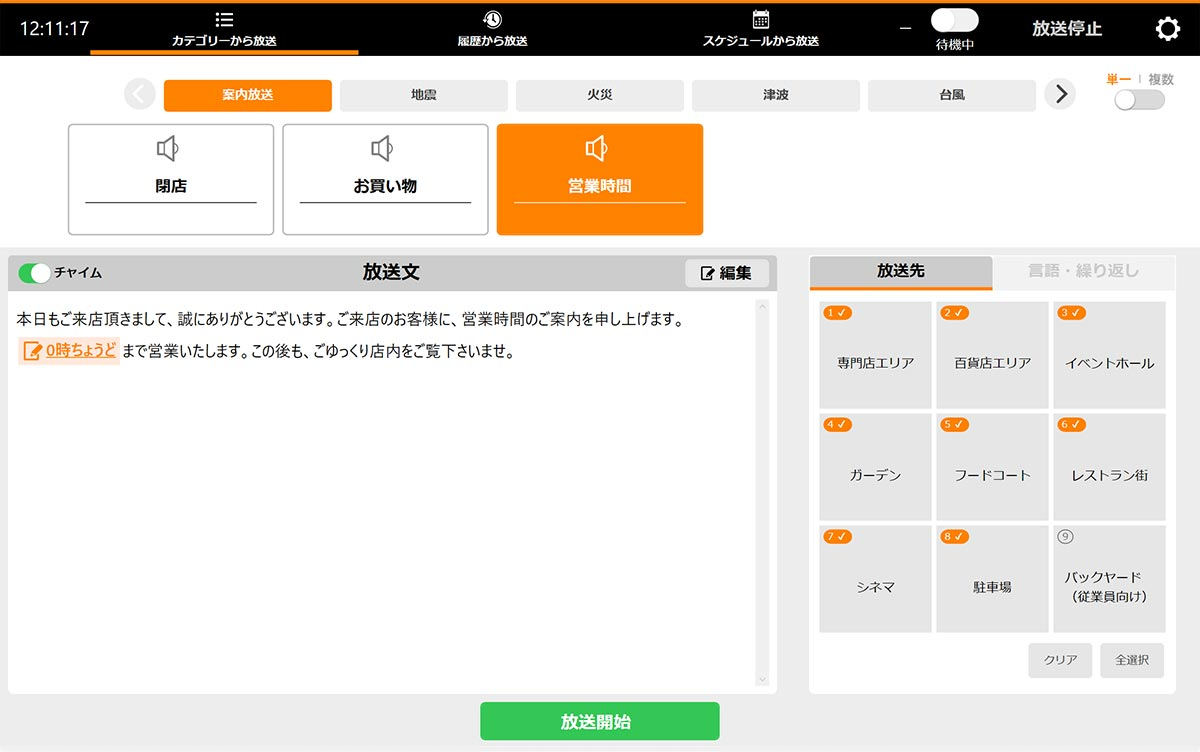The image size is (1200, 752).
Task: Select the バックヤード (従業員向け) destination tile
Action: pos(1109,580)
